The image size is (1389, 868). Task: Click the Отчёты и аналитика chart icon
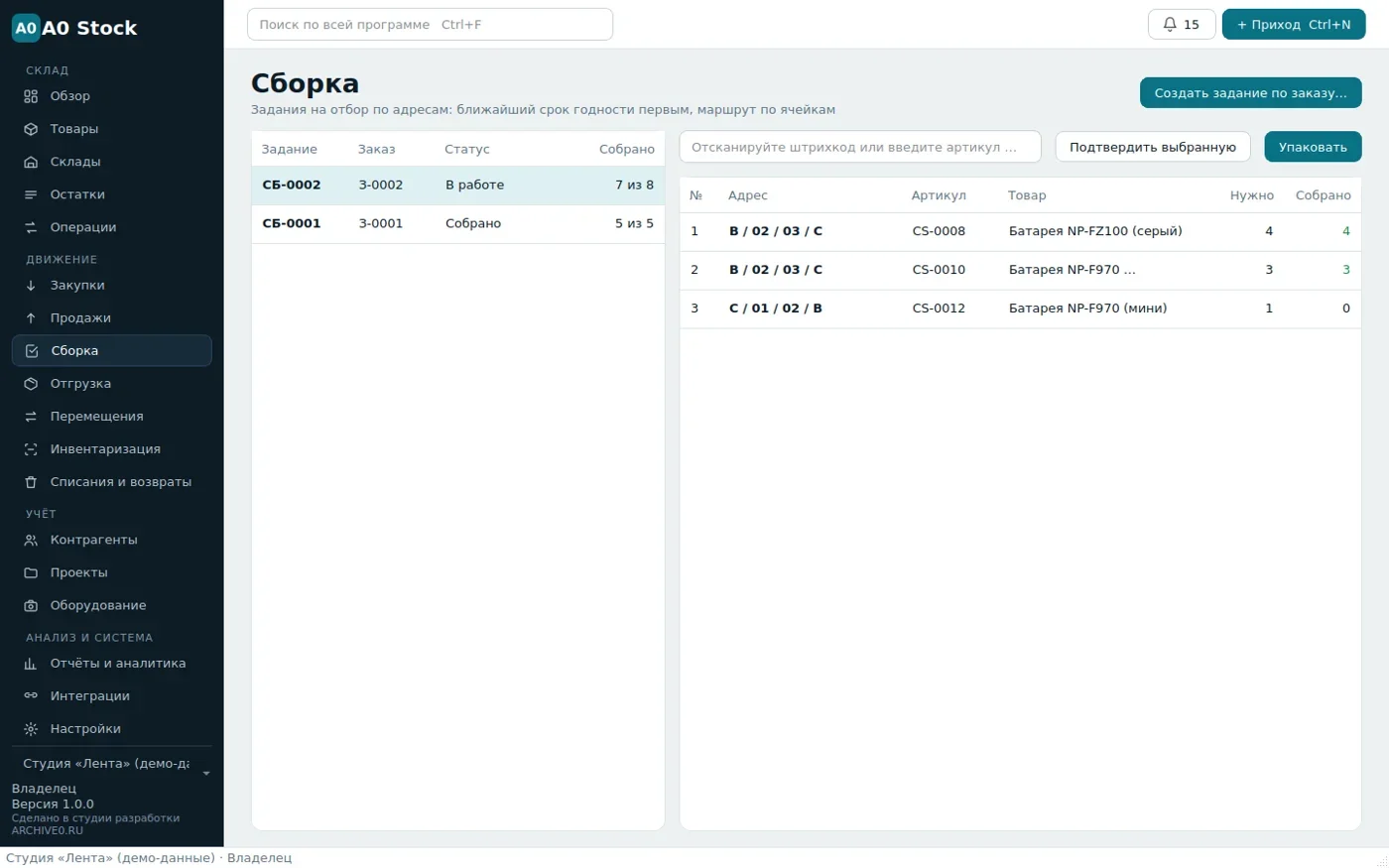tap(31, 664)
